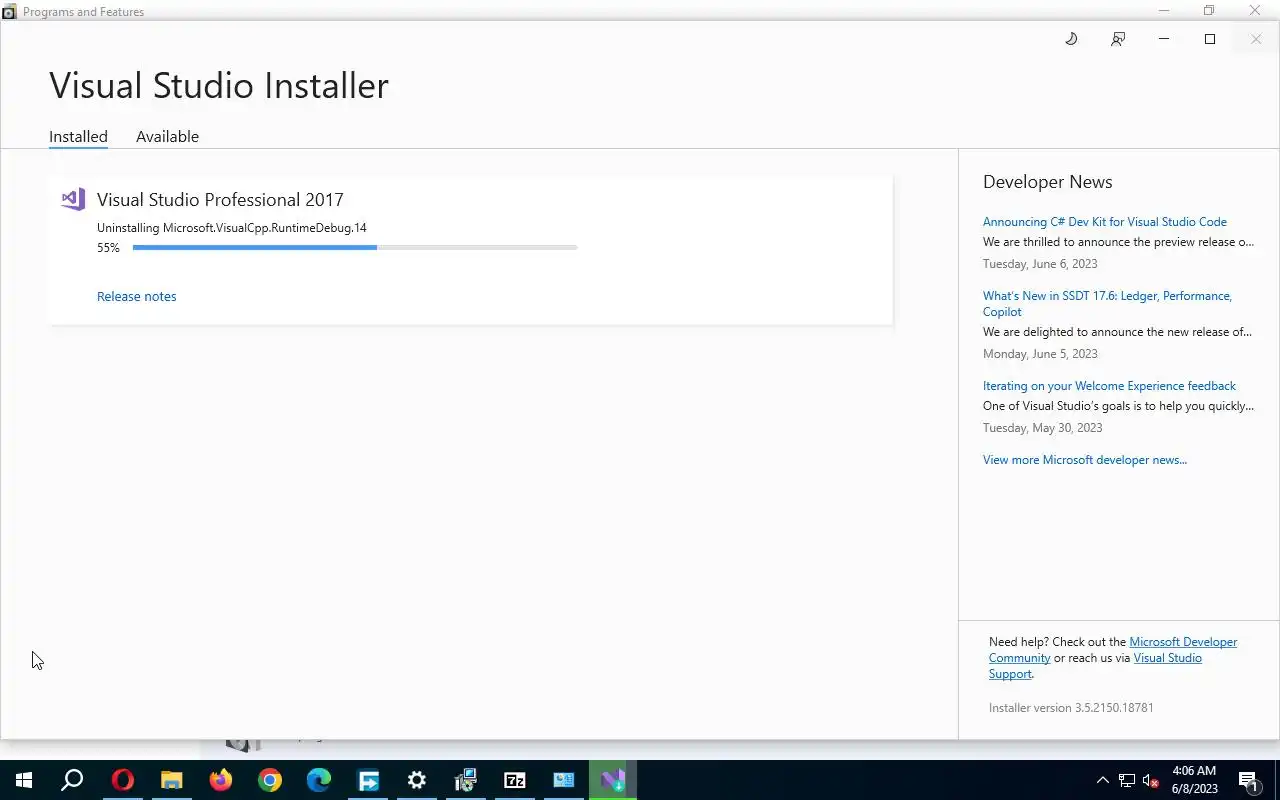Open Announcing C# Dev Kit news article

[x=1105, y=222]
